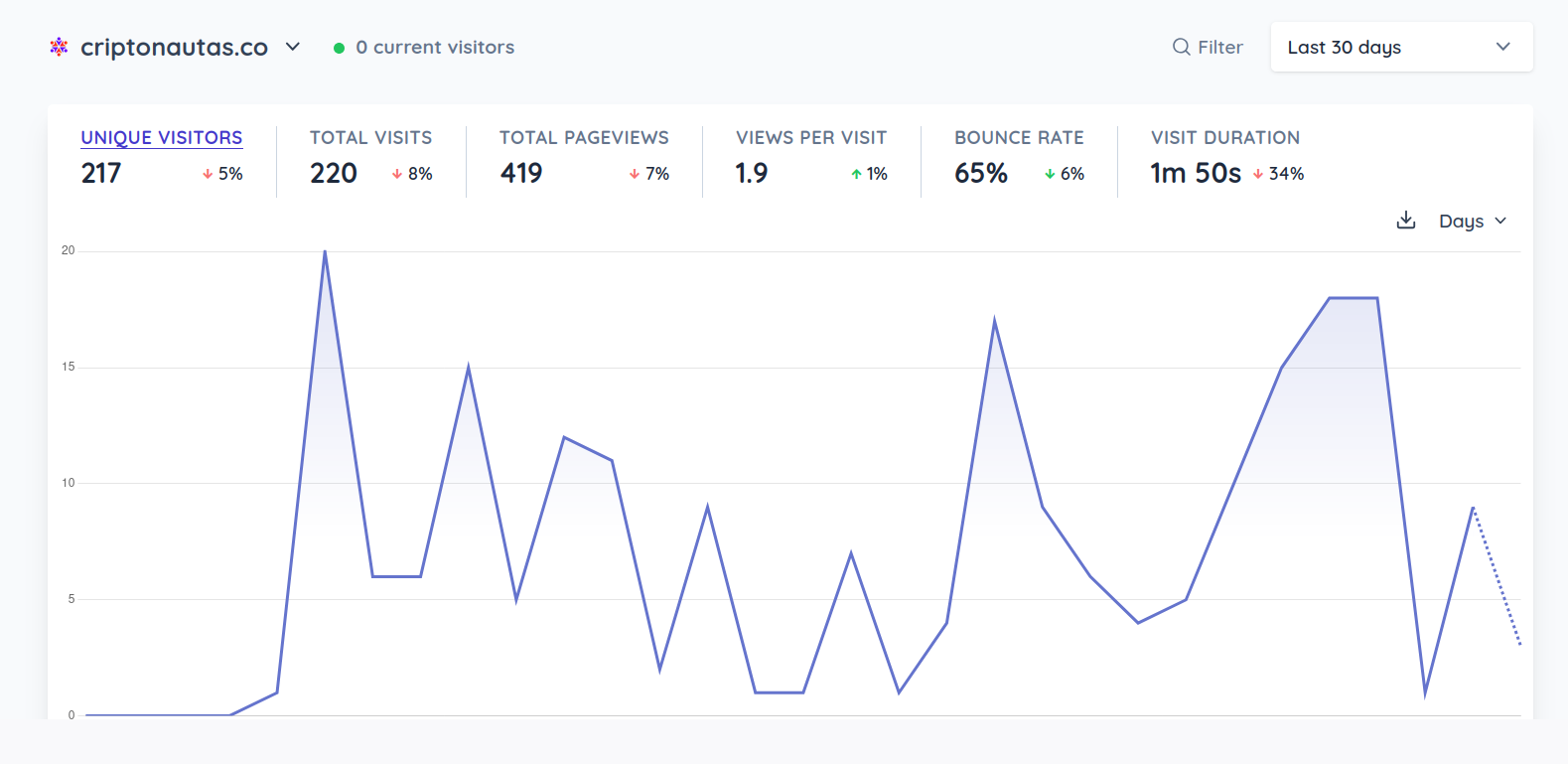Open the criptonautas.co site switcher dropdown
The image size is (1568, 764).
(x=293, y=47)
